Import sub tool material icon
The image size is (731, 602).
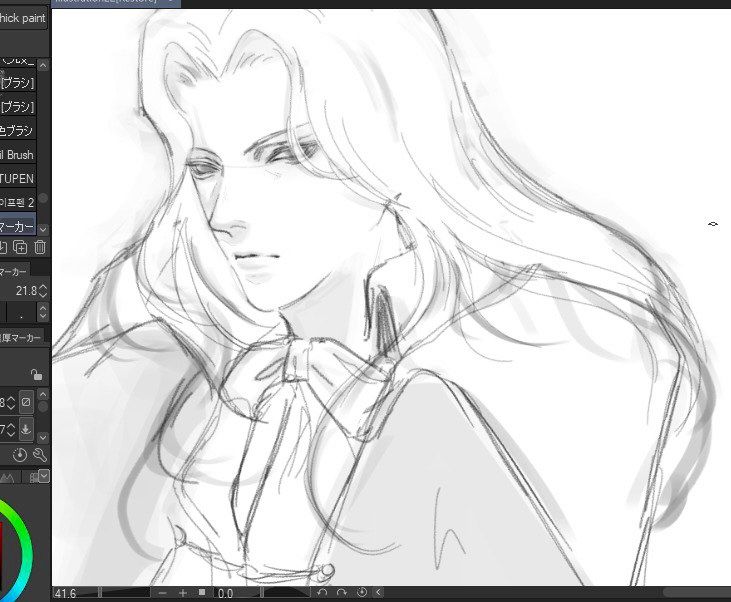3,247
